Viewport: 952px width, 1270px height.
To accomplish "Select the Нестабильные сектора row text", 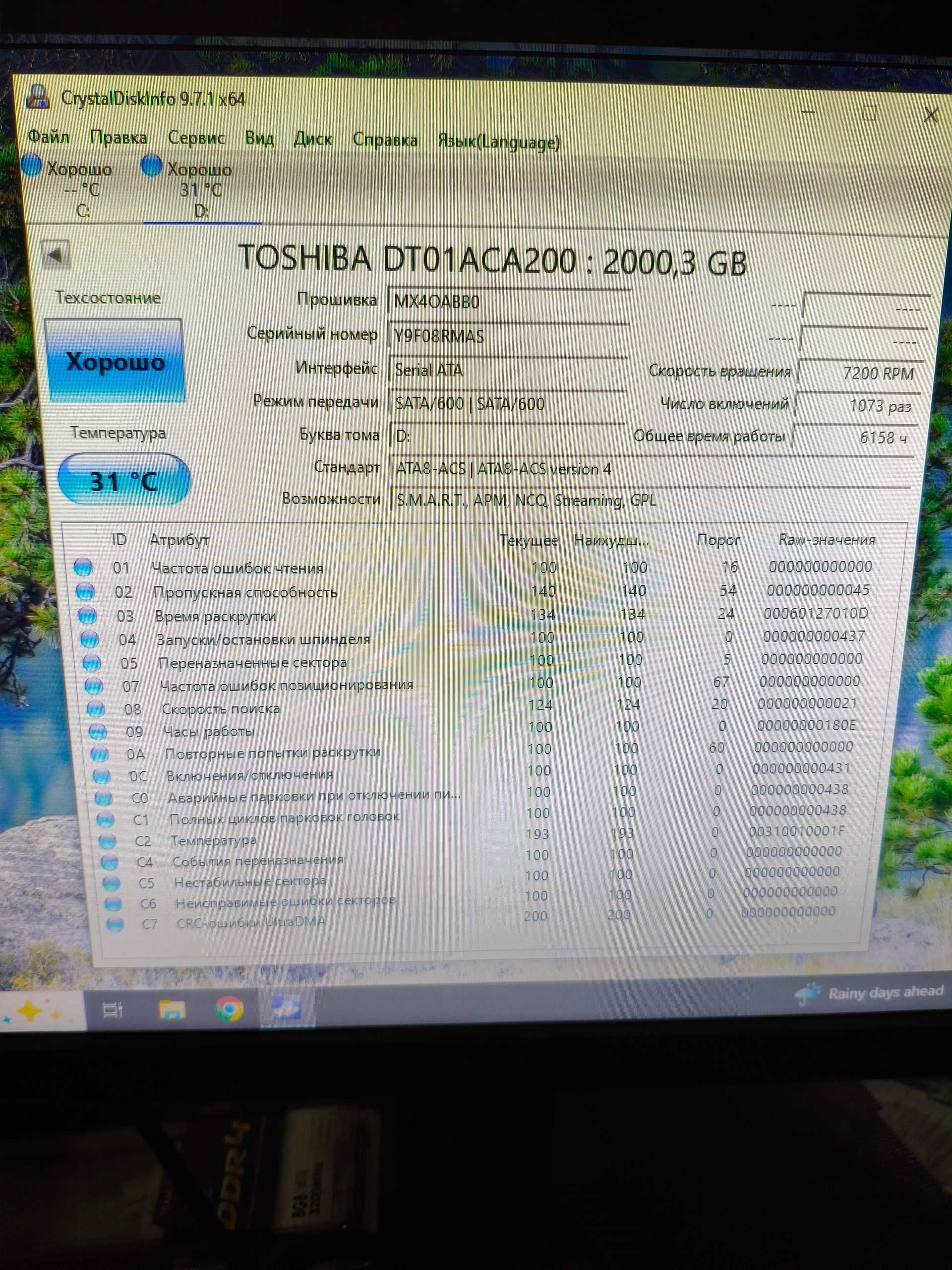I will tap(250, 882).
